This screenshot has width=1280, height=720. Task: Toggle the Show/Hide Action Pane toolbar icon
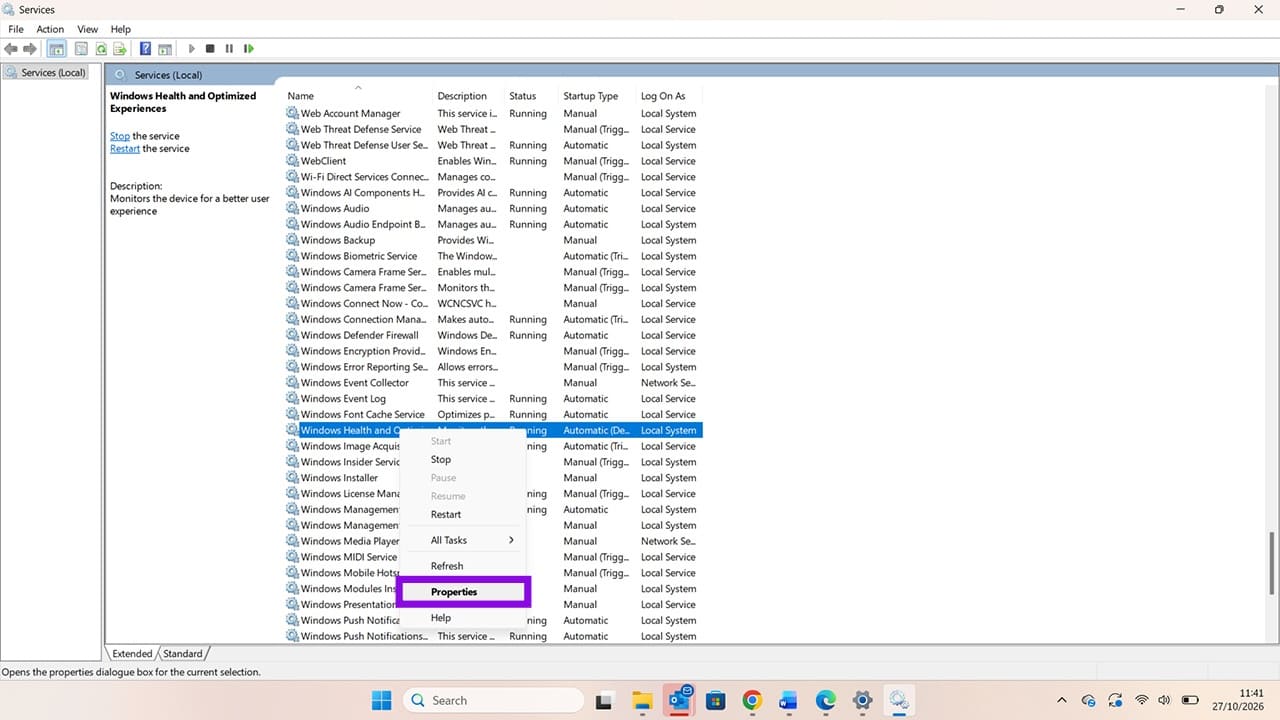click(165, 48)
